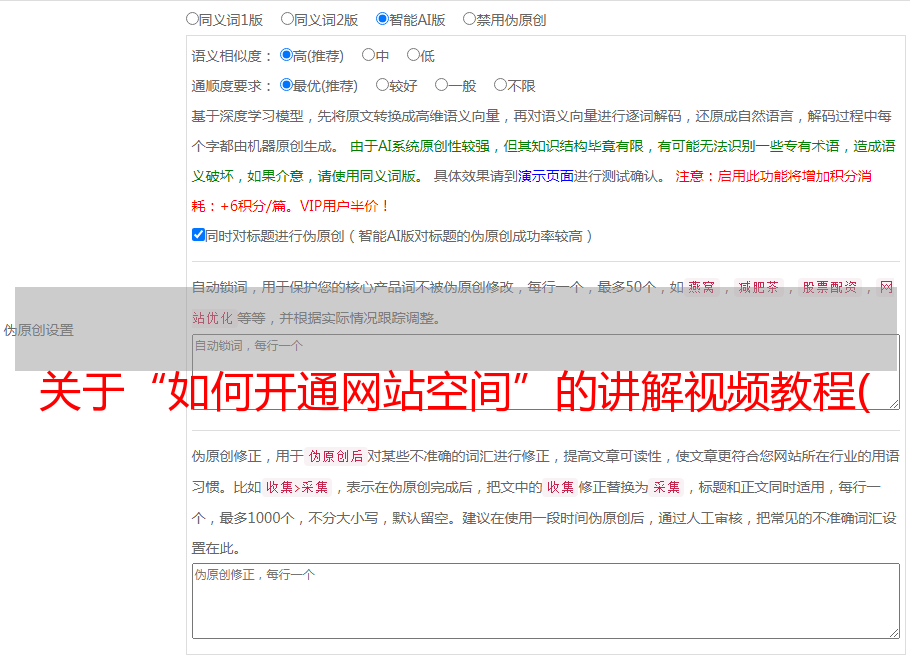Set 通顺度要求 to 最优(推荐)
Screen dimensions: 911x658
286,85
